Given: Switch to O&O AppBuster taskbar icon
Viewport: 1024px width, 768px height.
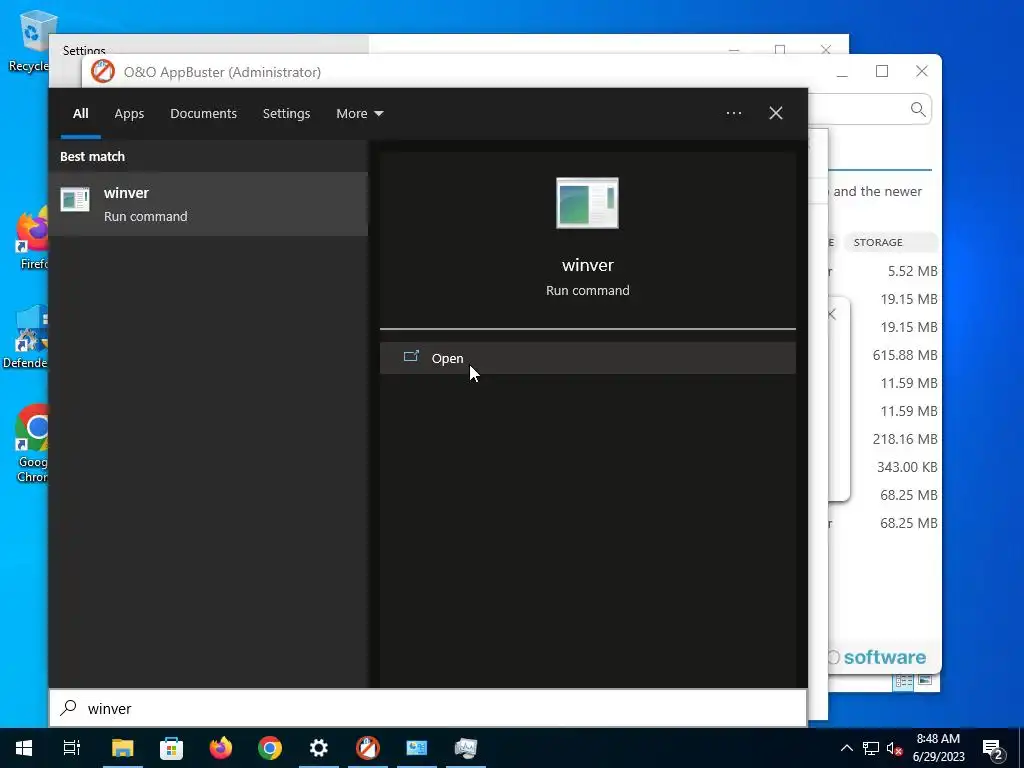Looking at the screenshot, I should tap(368, 748).
